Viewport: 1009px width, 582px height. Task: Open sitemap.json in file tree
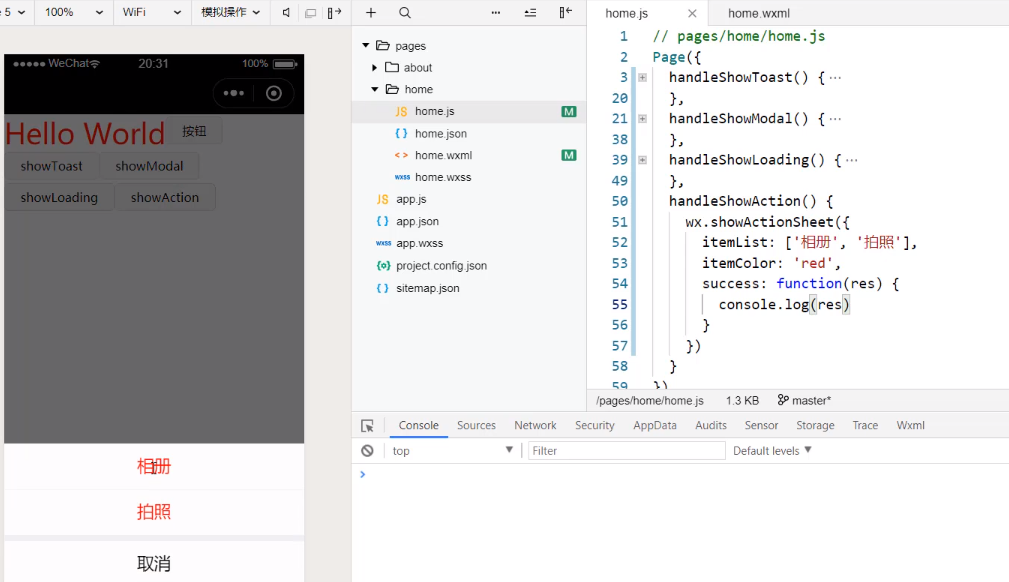pyautogui.click(x=427, y=288)
